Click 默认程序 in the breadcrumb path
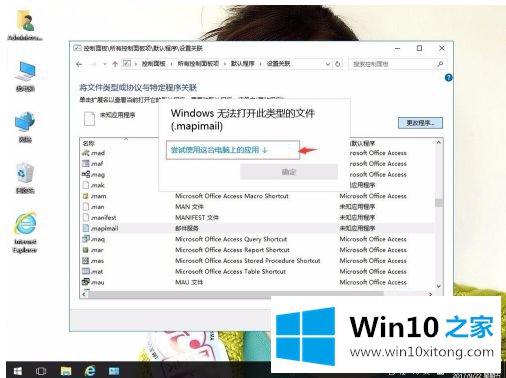This screenshot has width=506, height=378. point(243,64)
